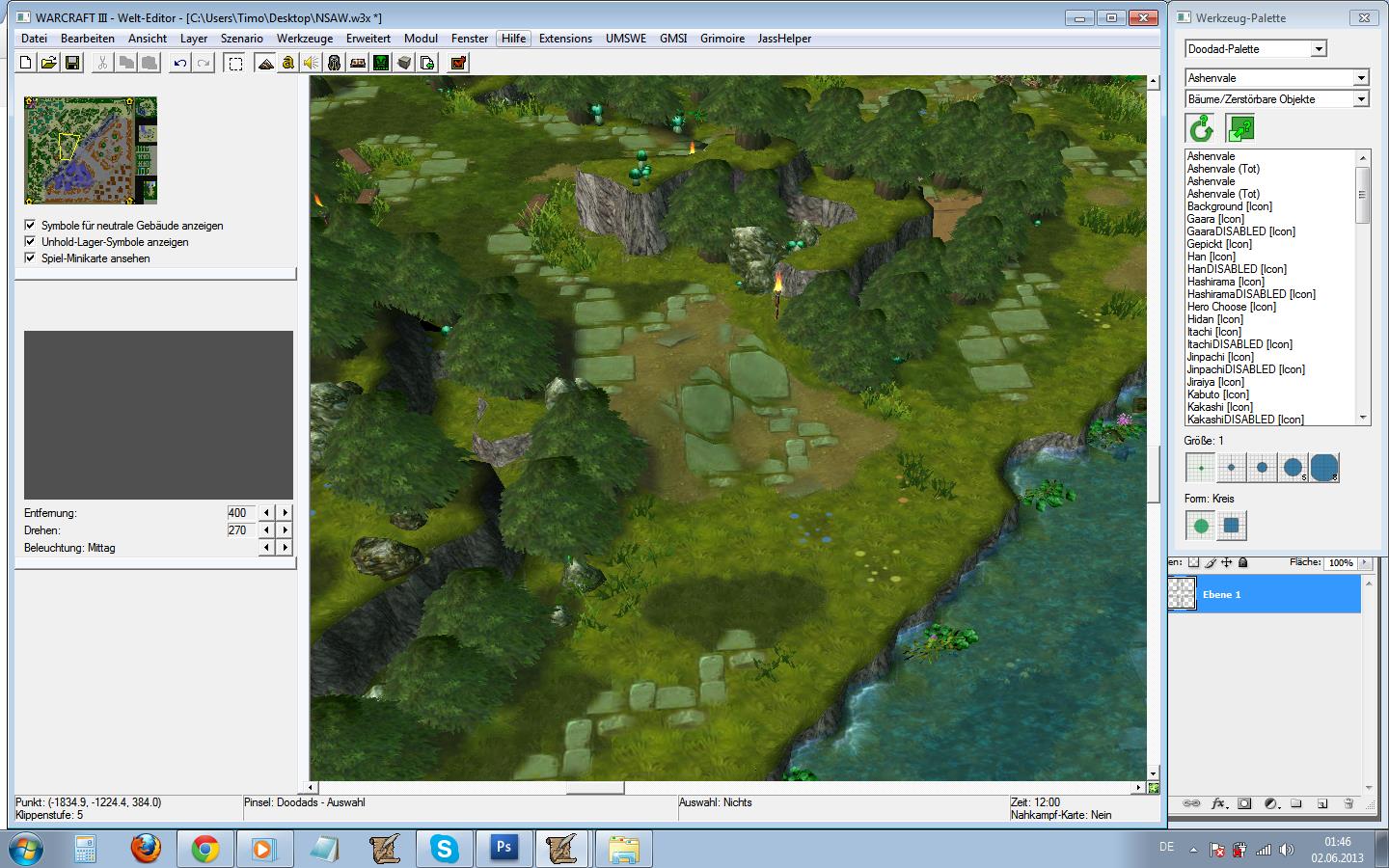Open the Windows Start menu
This screenshot has width=1389, height=868.
[25, 849]
